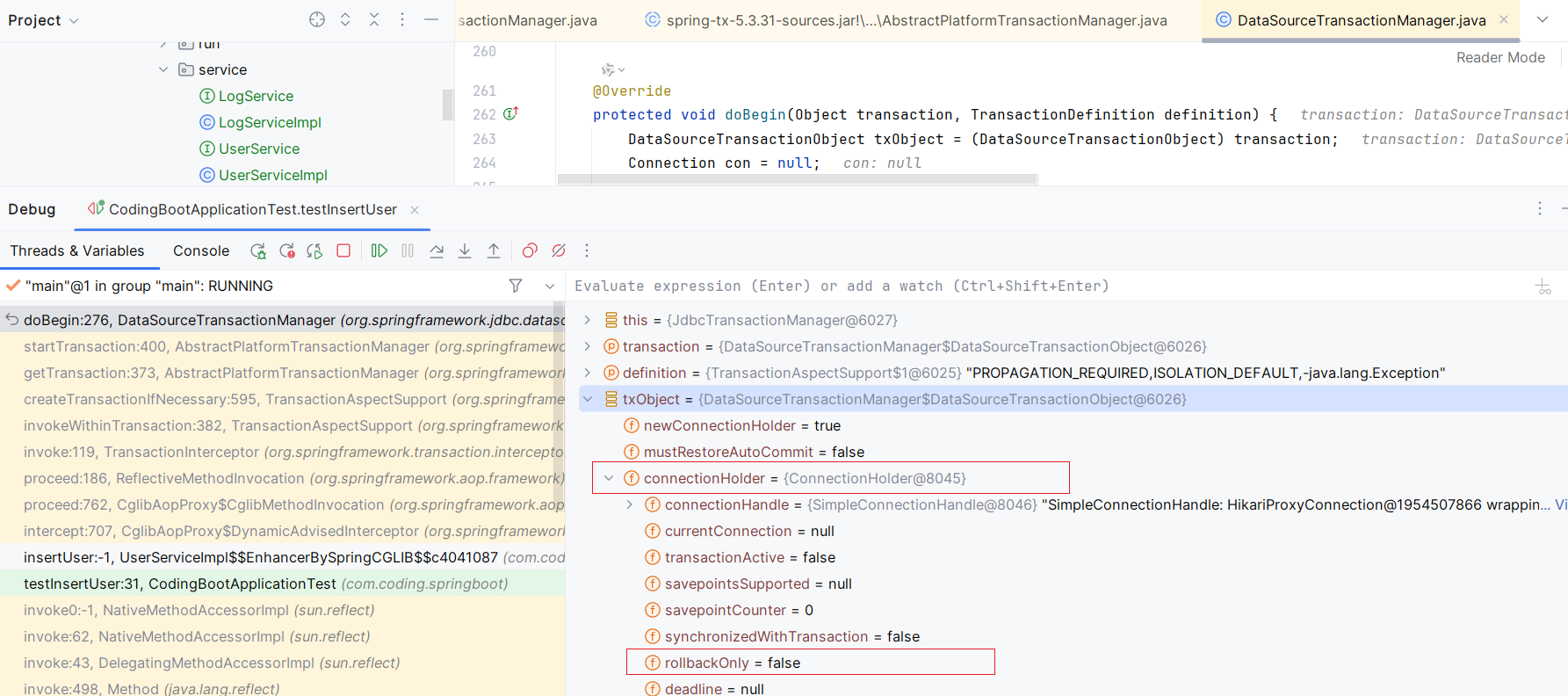Click Step Out
Image resolution: width=1568 pixels, height=696 pixels.
494,250
